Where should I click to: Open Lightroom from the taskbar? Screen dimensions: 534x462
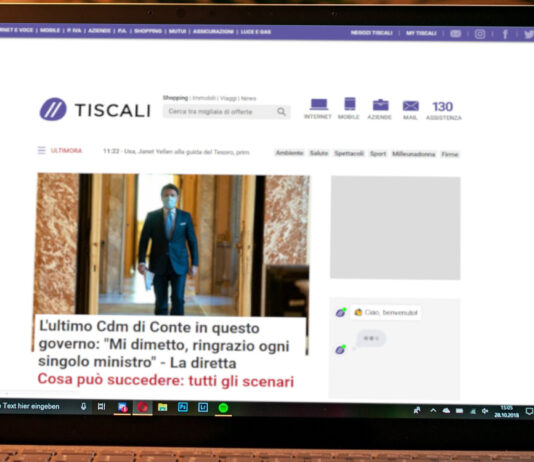pos(203,408)
